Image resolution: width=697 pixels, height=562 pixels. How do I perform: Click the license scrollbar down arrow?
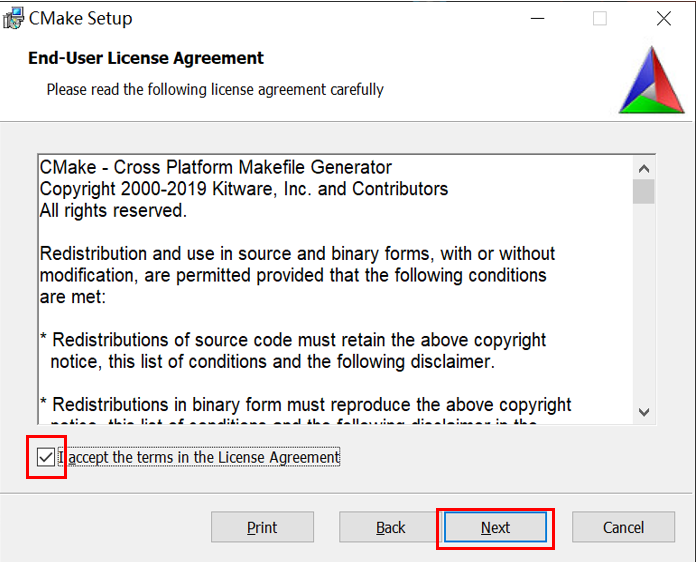point(644,412)
